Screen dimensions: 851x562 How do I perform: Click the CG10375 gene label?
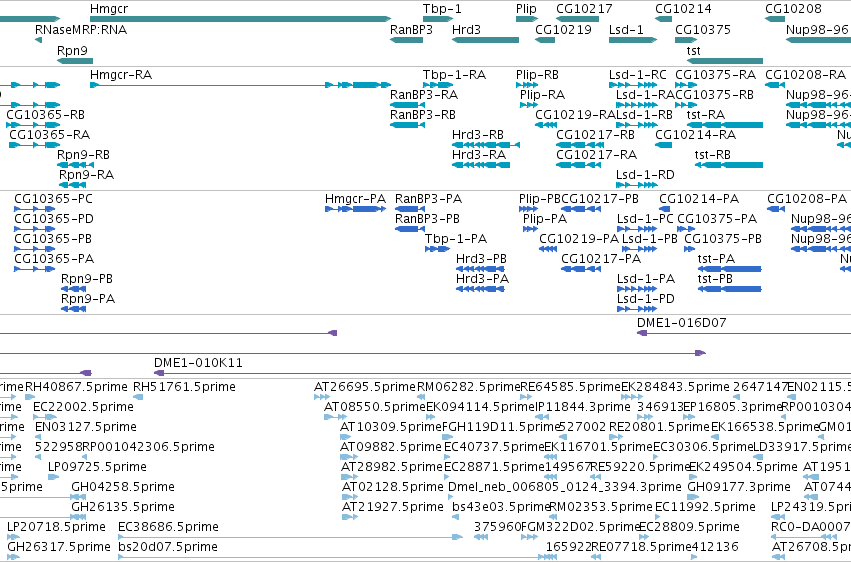coord(703,29)
